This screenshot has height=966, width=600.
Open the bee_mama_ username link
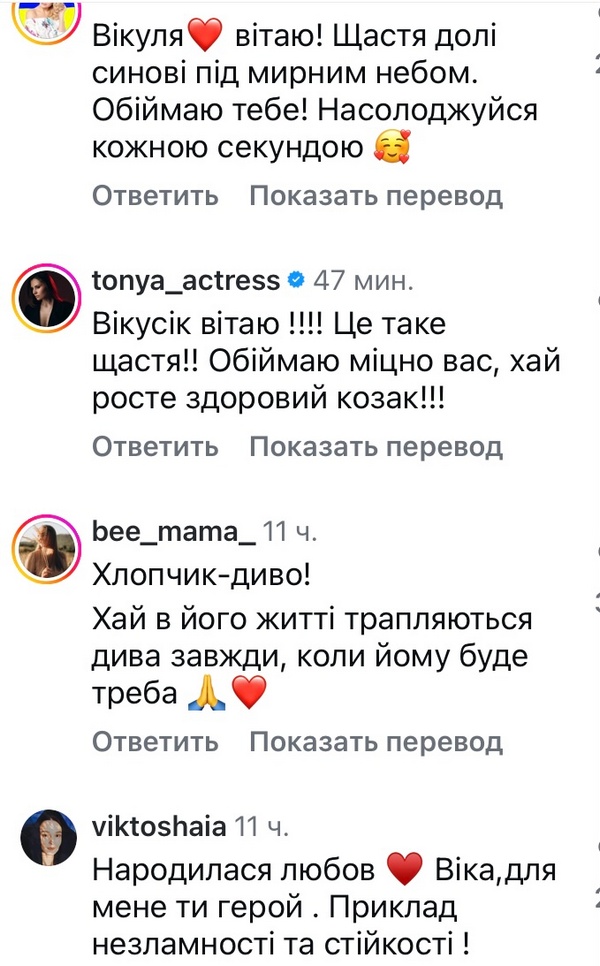pos(173,534)
